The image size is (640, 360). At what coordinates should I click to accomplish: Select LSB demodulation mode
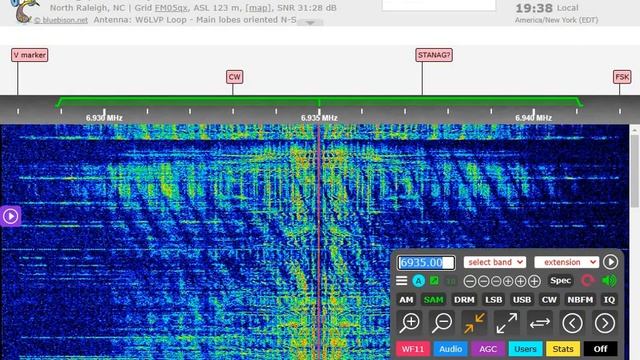pos(493,300)
